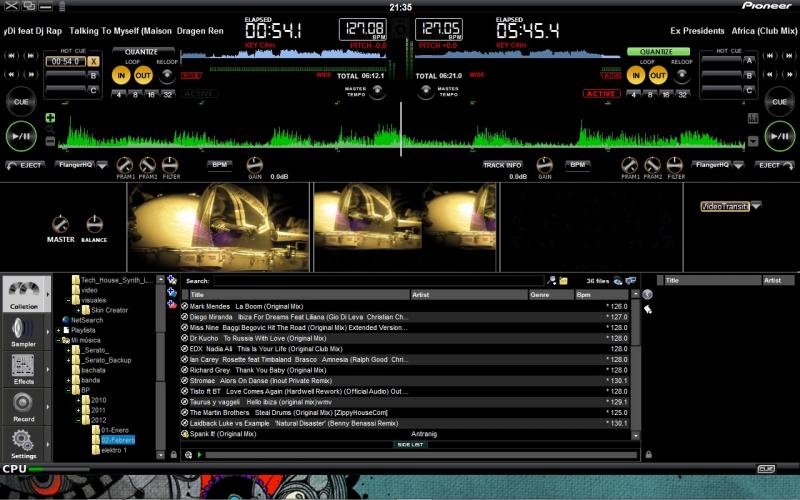Open the Record panel icon
Screen dimensions: 800x500
pos(23,403)
